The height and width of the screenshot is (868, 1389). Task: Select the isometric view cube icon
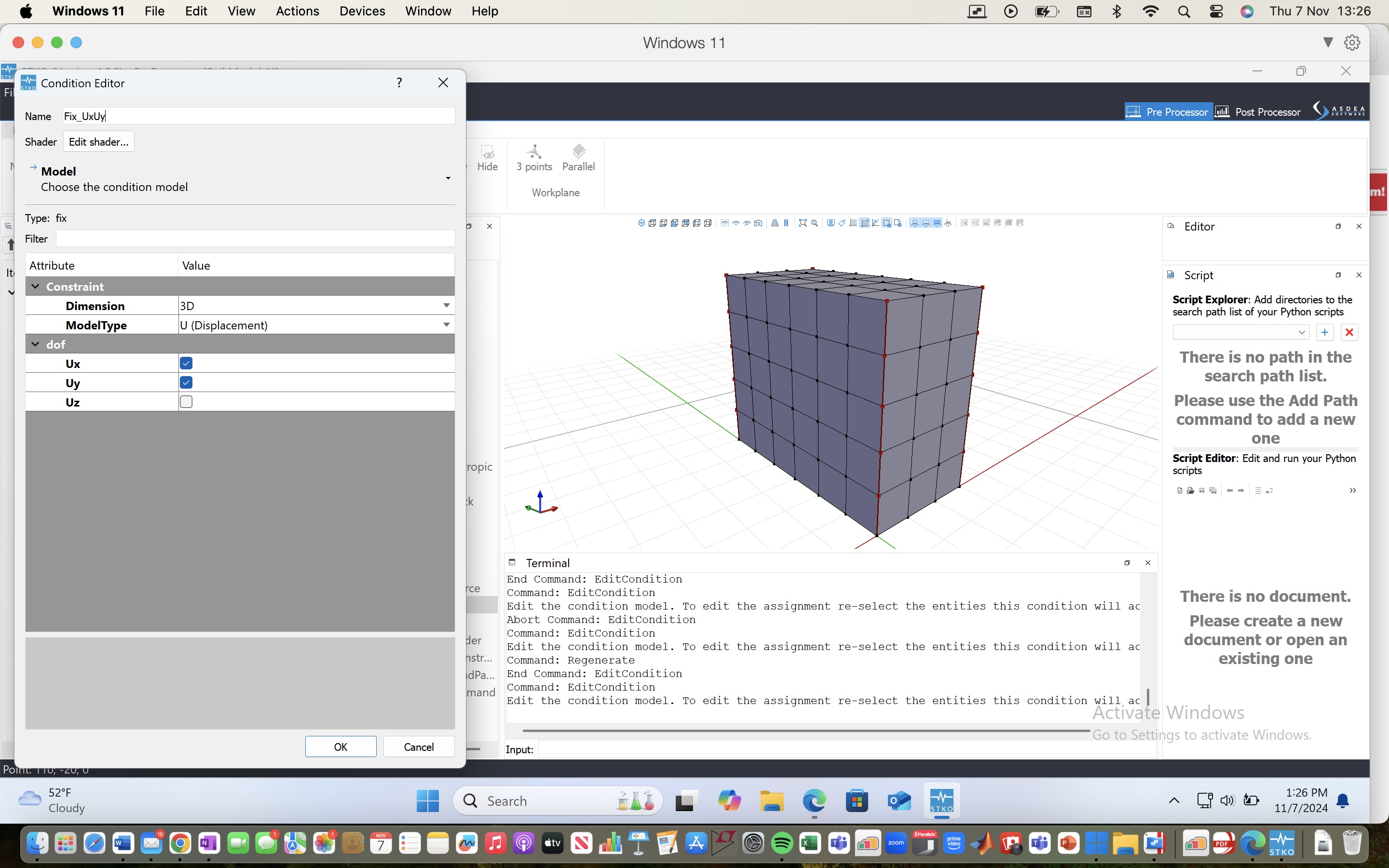642,223
